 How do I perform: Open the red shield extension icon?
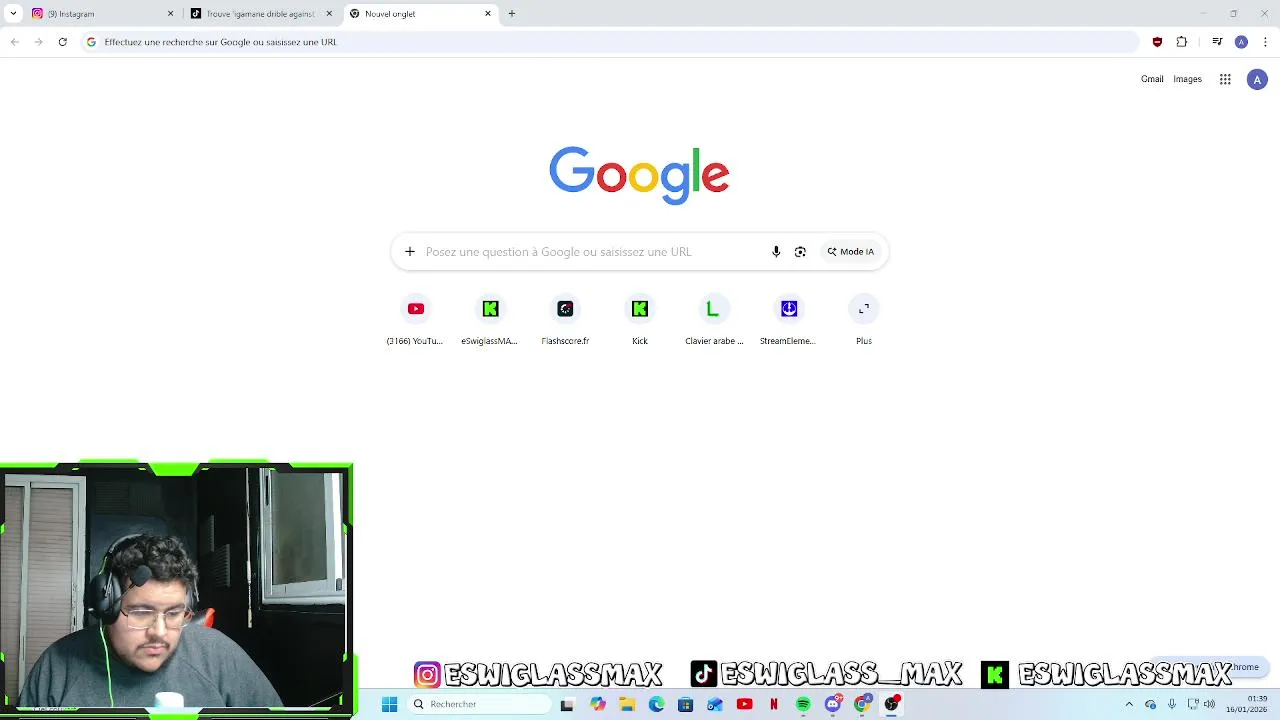[1157, 42]
